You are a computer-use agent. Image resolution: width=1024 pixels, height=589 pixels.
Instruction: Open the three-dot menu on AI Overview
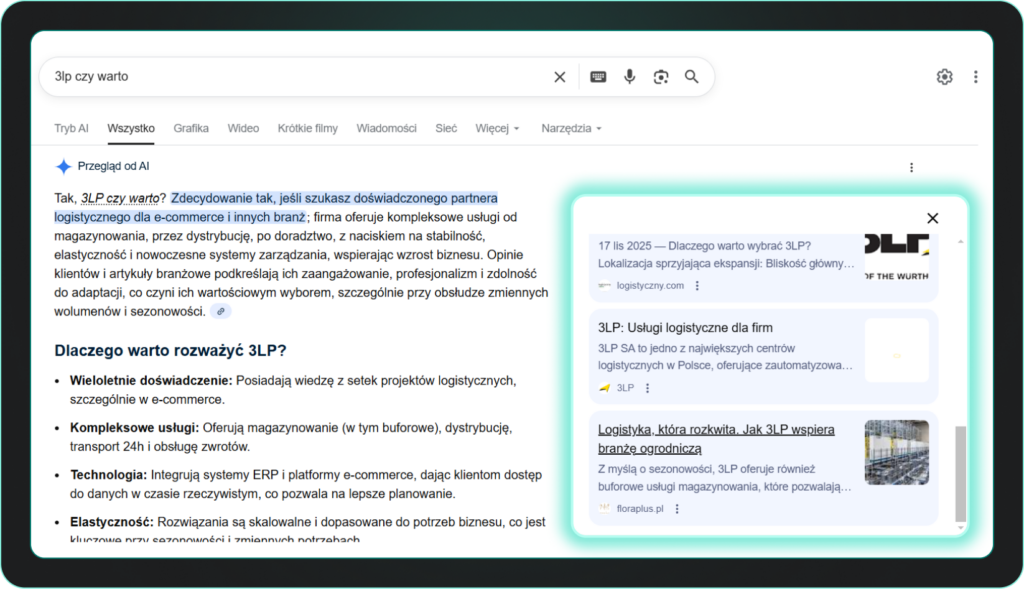pyautogui.click(x=911, y=166)
